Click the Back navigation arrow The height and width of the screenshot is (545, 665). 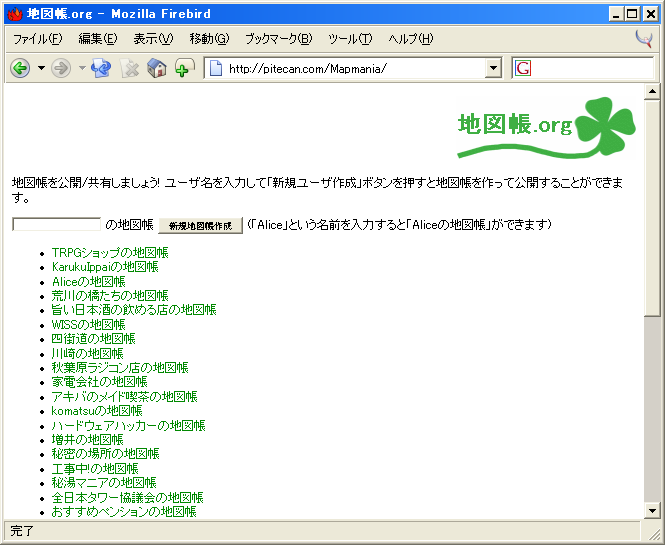pyautogui.click(x=20, y=68)
